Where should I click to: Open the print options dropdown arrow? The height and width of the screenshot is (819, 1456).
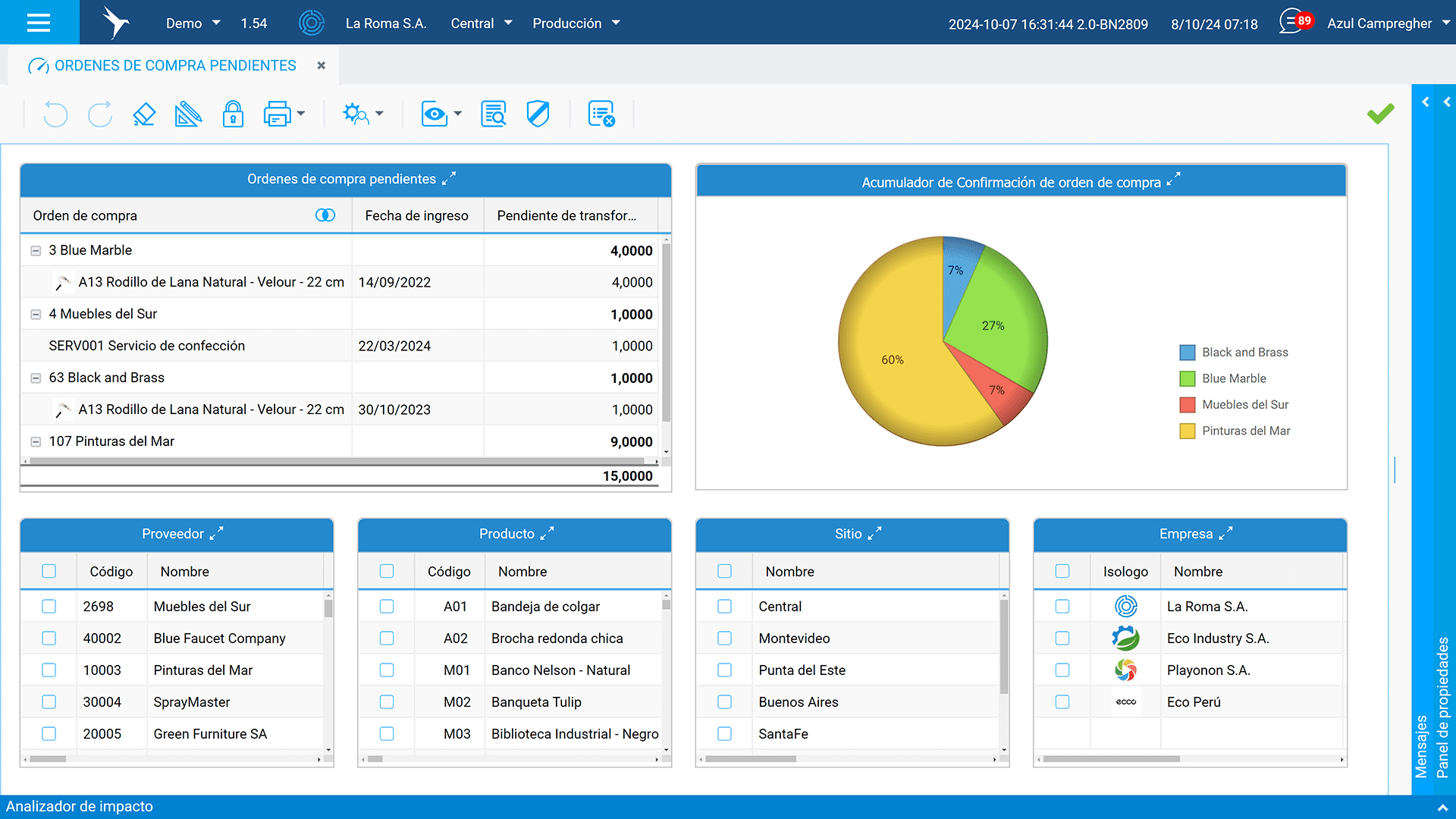click(301, 115)
